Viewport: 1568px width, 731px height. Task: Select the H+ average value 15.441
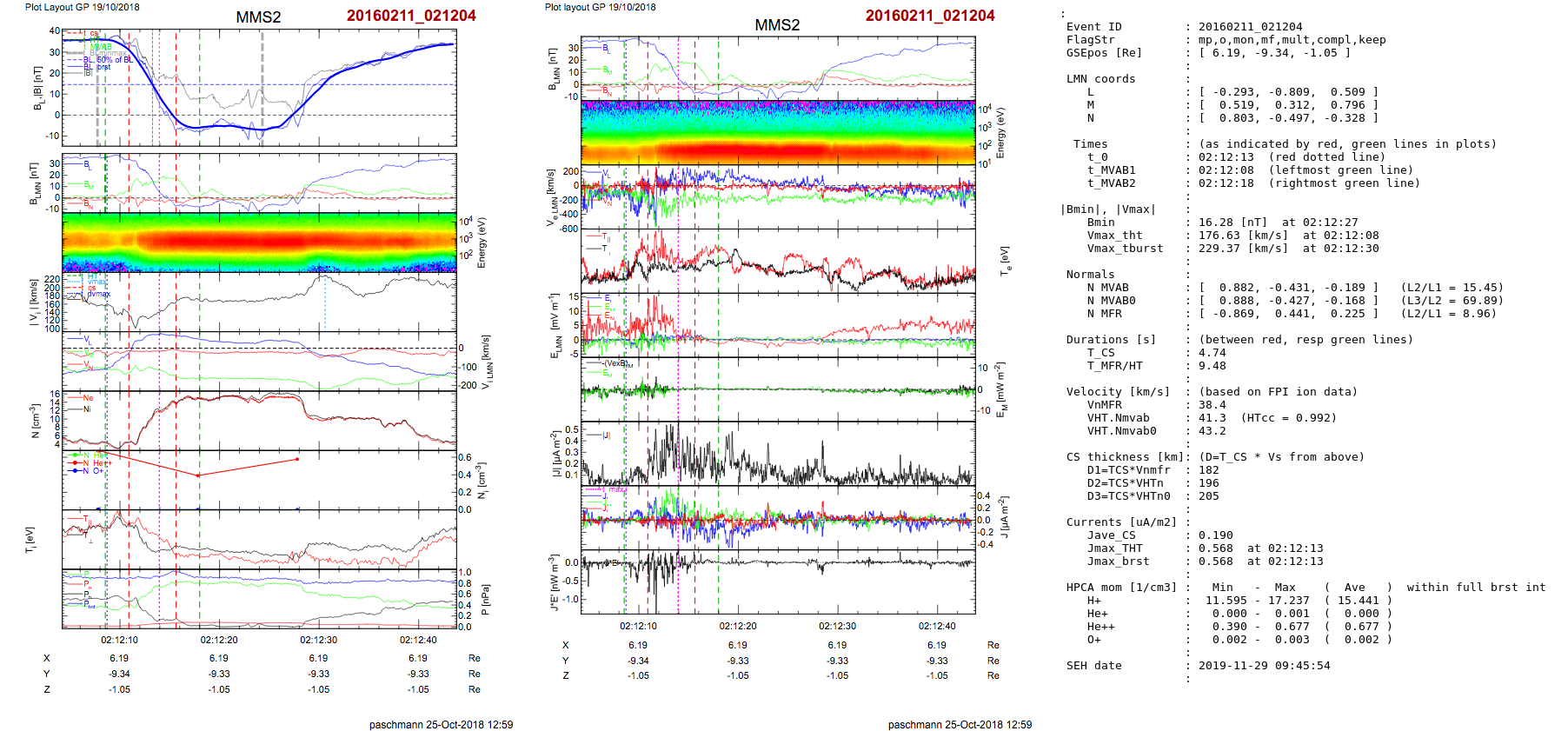click(1358, 601)
